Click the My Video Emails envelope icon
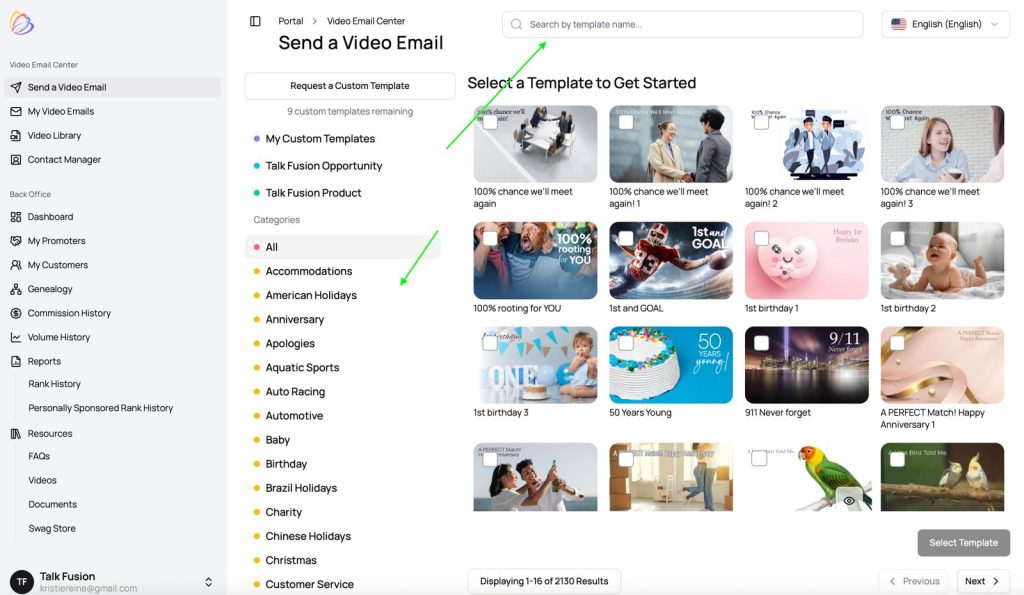 click(x=16, y=111)
